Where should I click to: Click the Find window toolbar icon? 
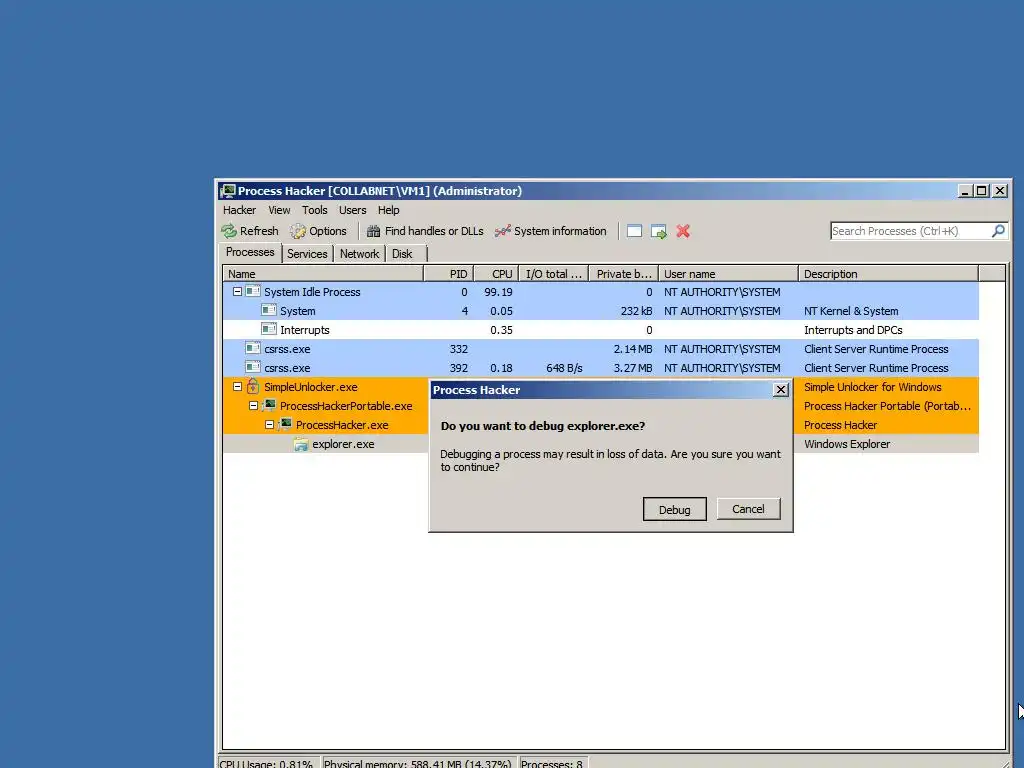click(634, 231)
